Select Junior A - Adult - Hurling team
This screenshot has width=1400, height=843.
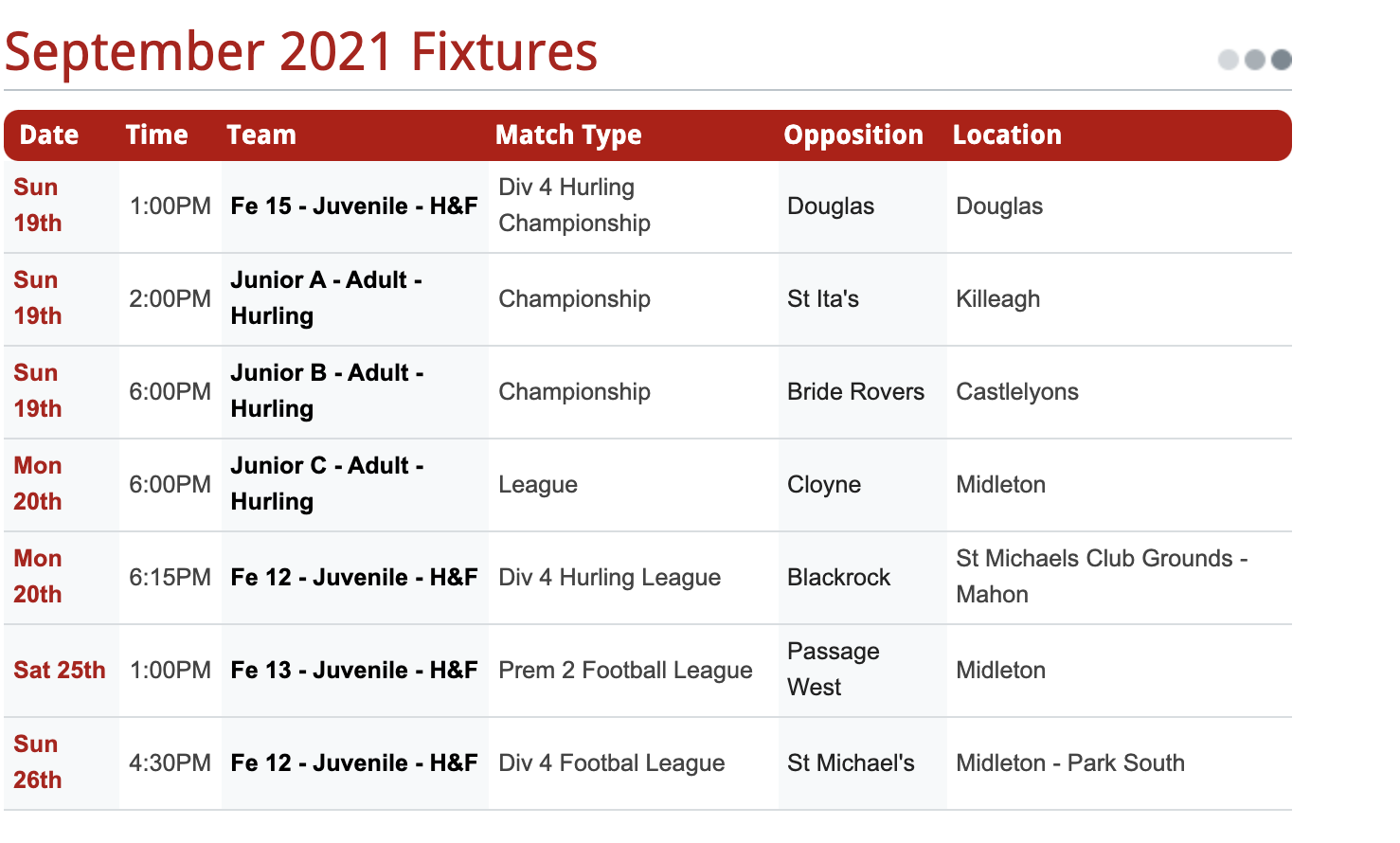pos(327,297)
